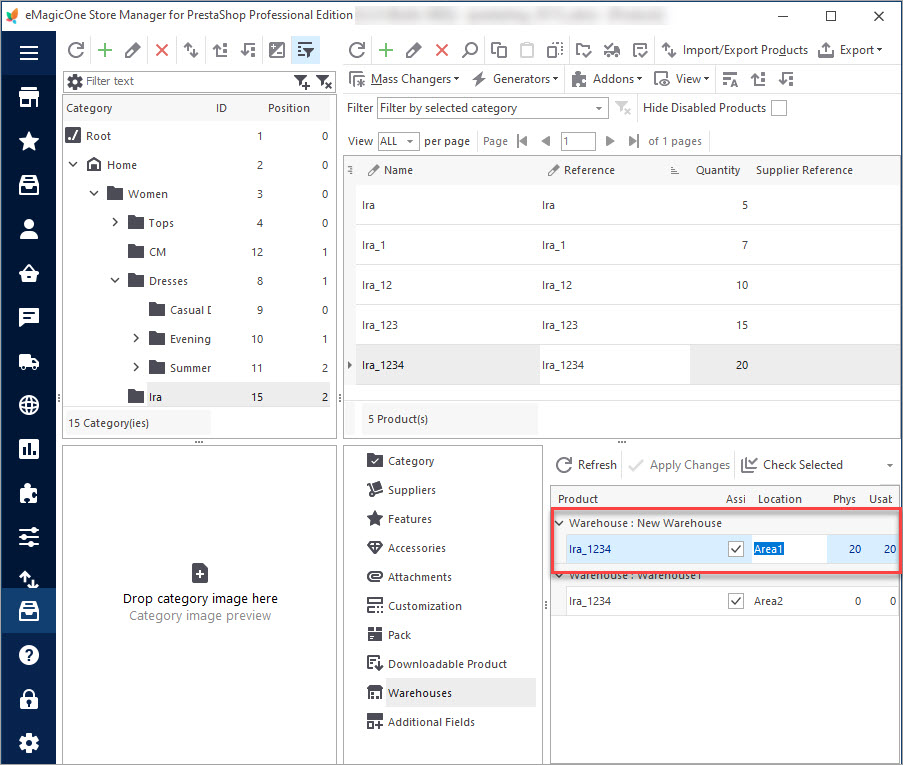Clear the category filter icon
The image size is (903, 765).
325,82
